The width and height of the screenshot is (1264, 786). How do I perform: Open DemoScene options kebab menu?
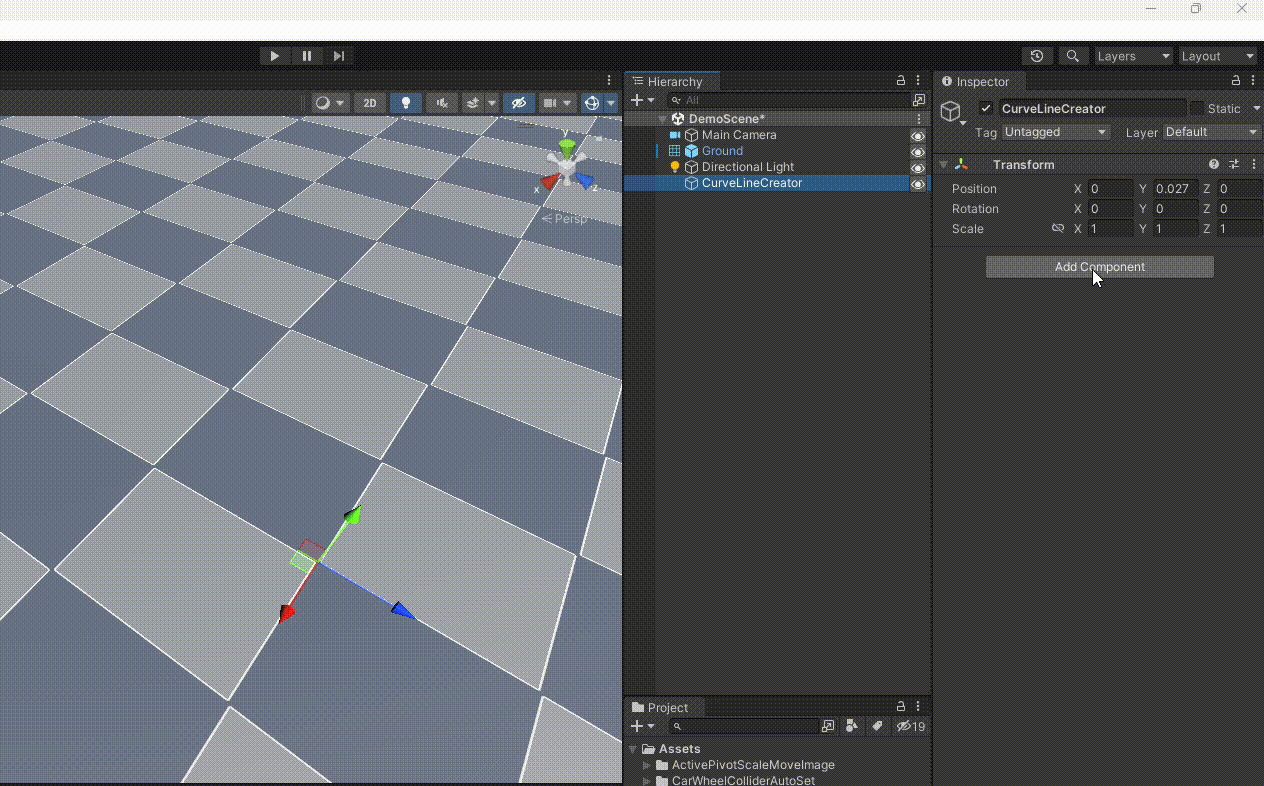[x=919, y=119]
